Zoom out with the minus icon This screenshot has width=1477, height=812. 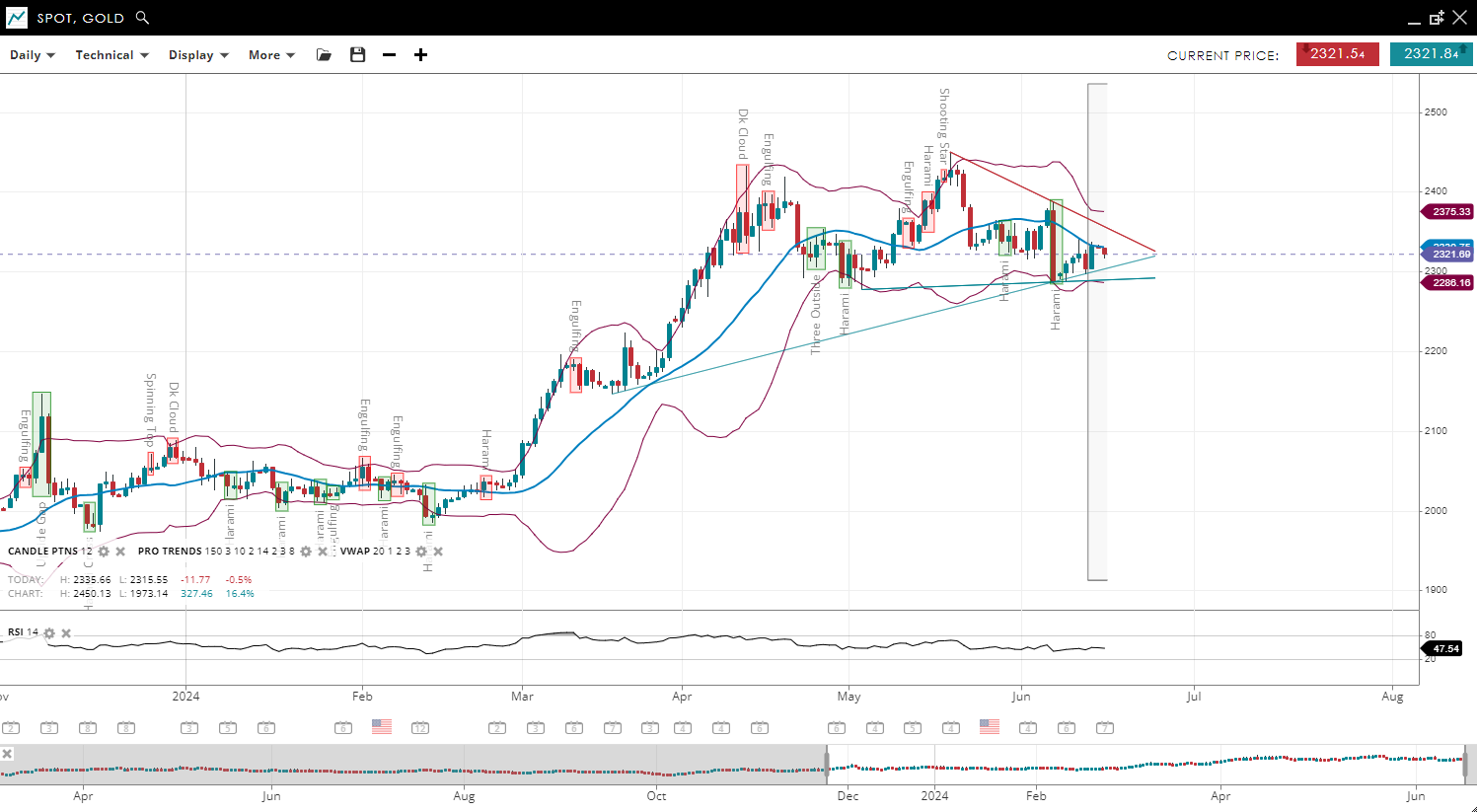click(x=390, y=55)
